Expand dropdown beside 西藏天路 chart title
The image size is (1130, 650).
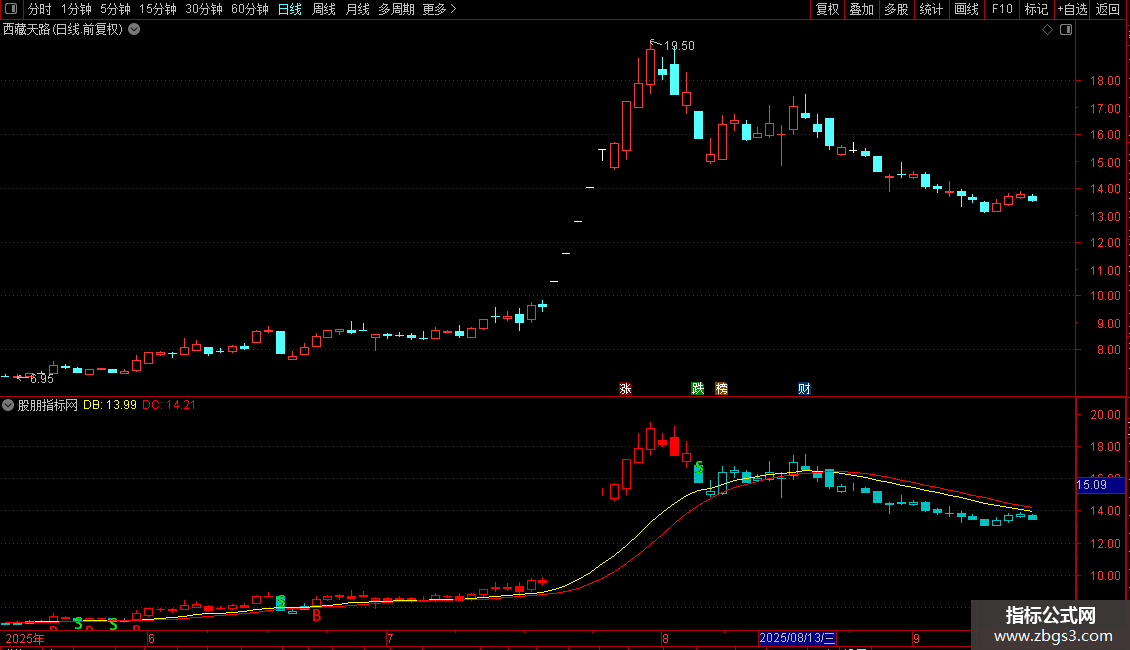[134, 30]
